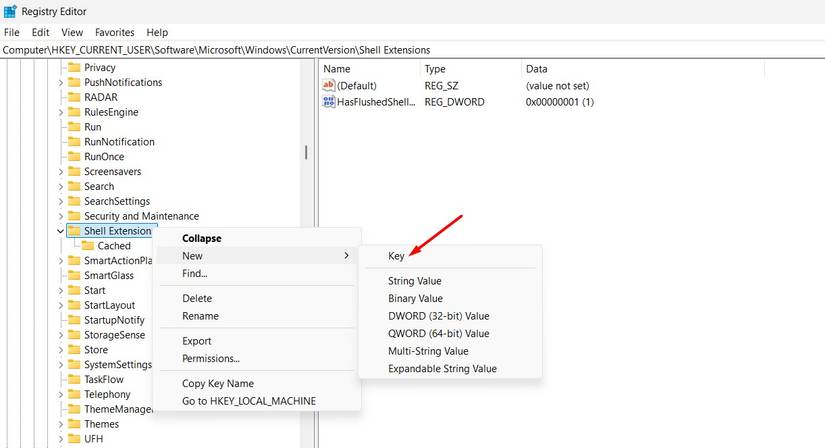Expand the Search key
The height and width of the screenshot is (448, 825).
pyautogui.click(x=61, y=186)
